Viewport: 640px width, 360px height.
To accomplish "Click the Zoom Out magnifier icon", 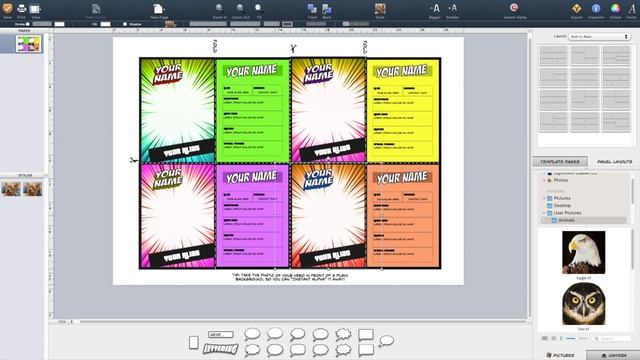I will coord(240,8).
